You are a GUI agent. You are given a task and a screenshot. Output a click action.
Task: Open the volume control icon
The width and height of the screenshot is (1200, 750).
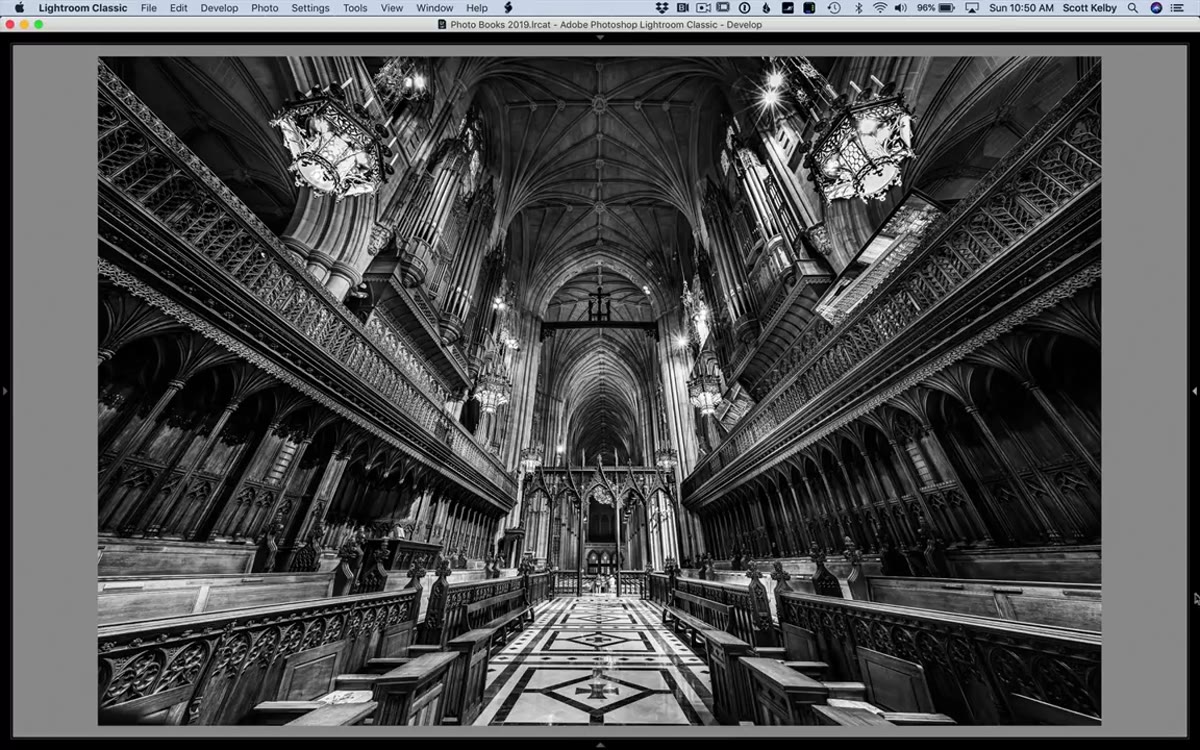point(900,8)
